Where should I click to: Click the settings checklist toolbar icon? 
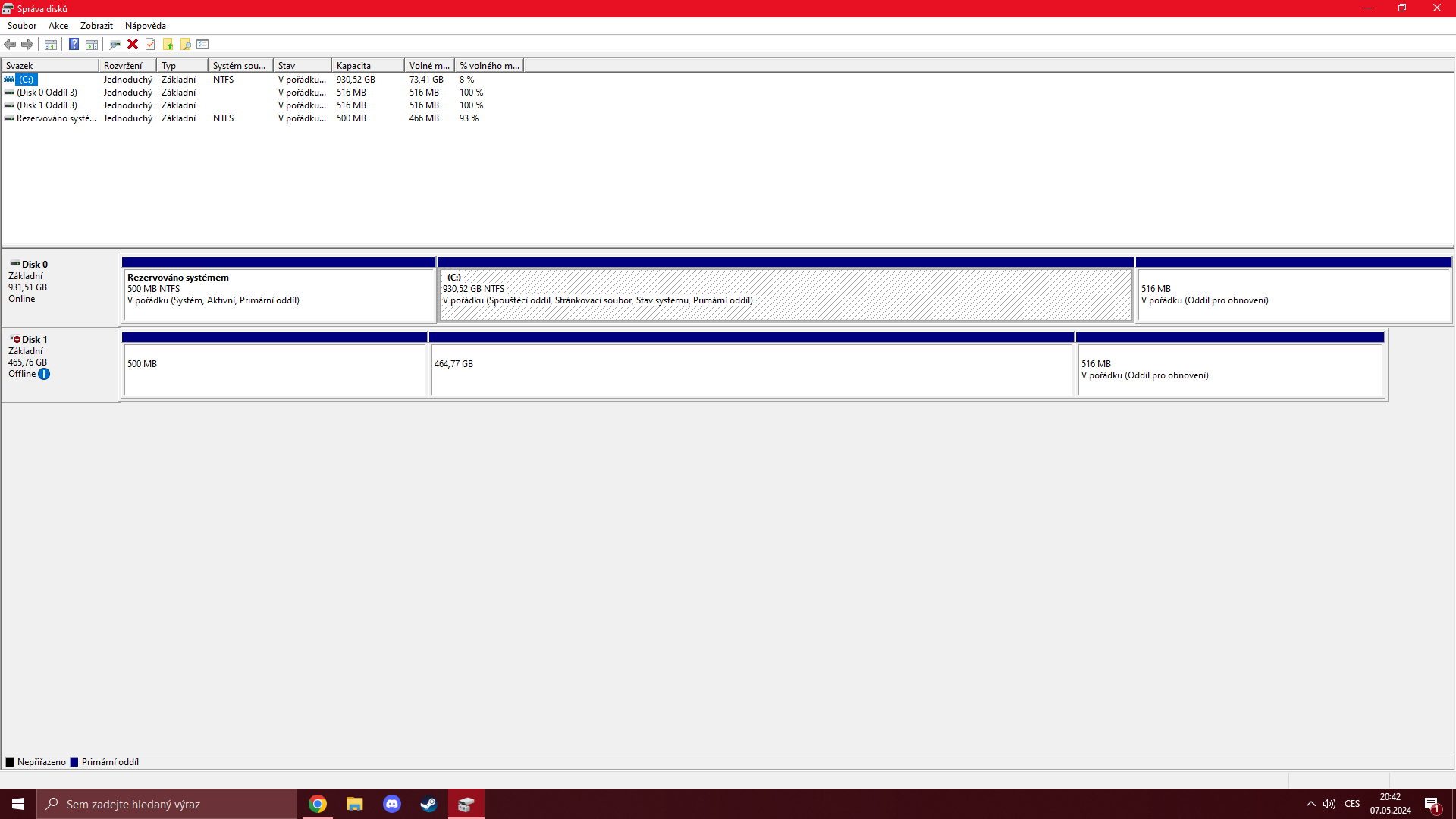click(x=202, y=44)
